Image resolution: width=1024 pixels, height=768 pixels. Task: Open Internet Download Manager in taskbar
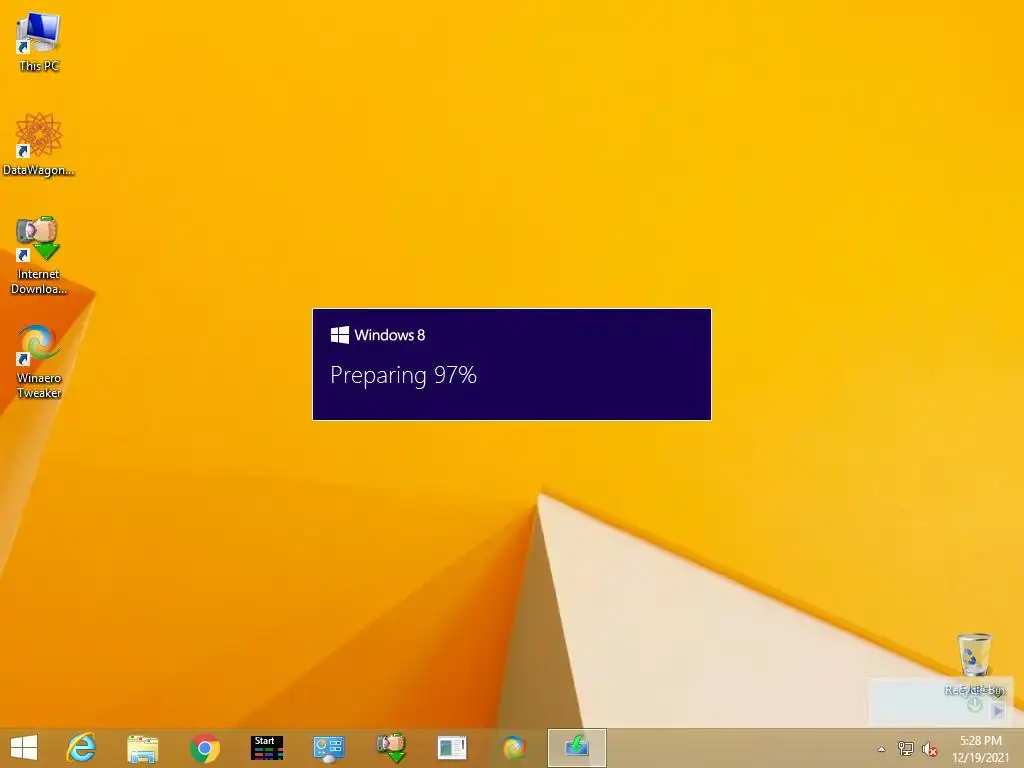click(392, 748)
